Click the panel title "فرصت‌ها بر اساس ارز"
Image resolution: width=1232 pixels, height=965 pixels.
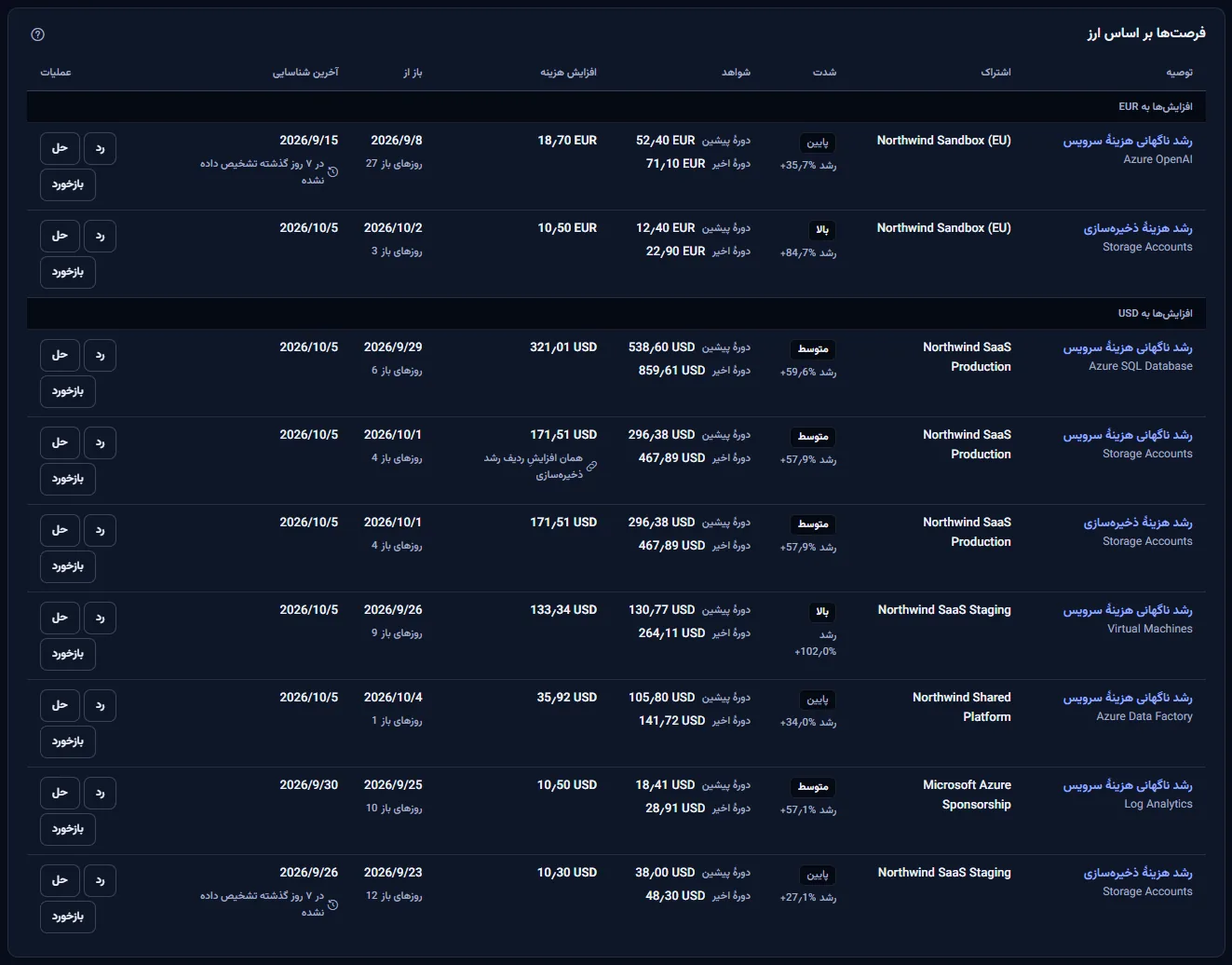point(1146,34)
